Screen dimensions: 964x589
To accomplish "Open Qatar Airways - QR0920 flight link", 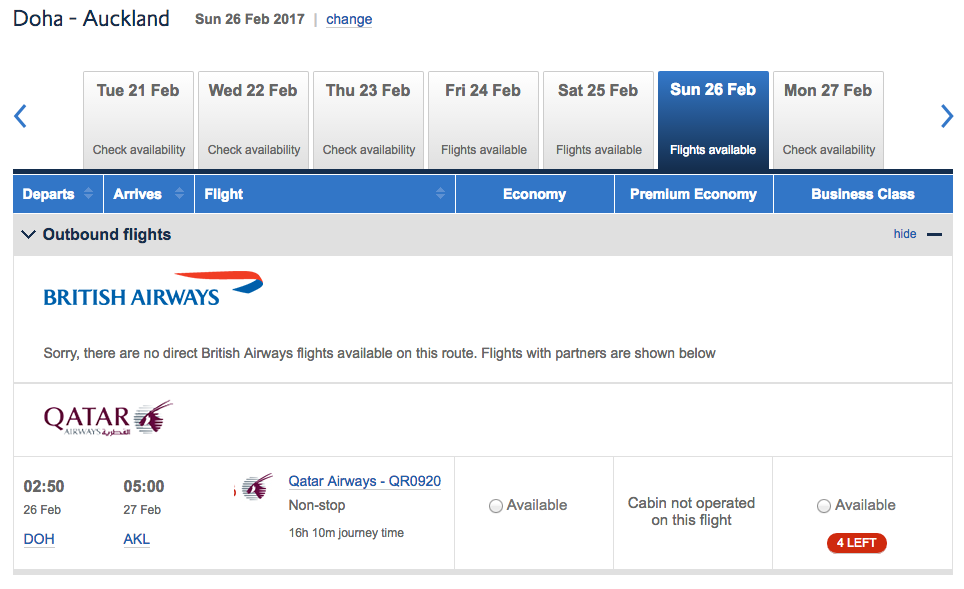I will 364,481.
